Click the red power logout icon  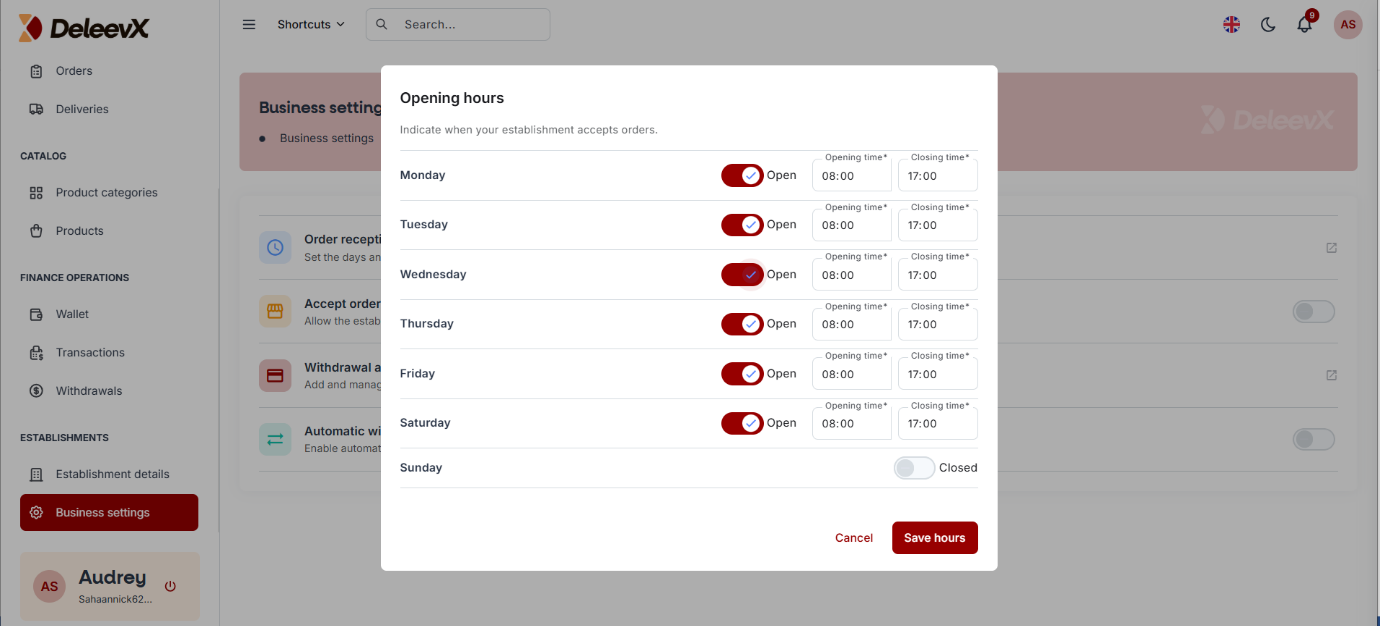click(170, 586)
